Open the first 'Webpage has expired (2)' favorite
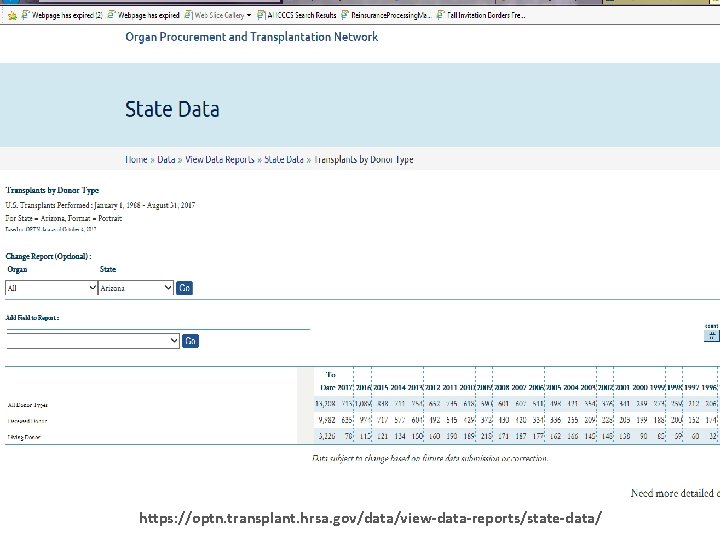 tap(62, 15)
